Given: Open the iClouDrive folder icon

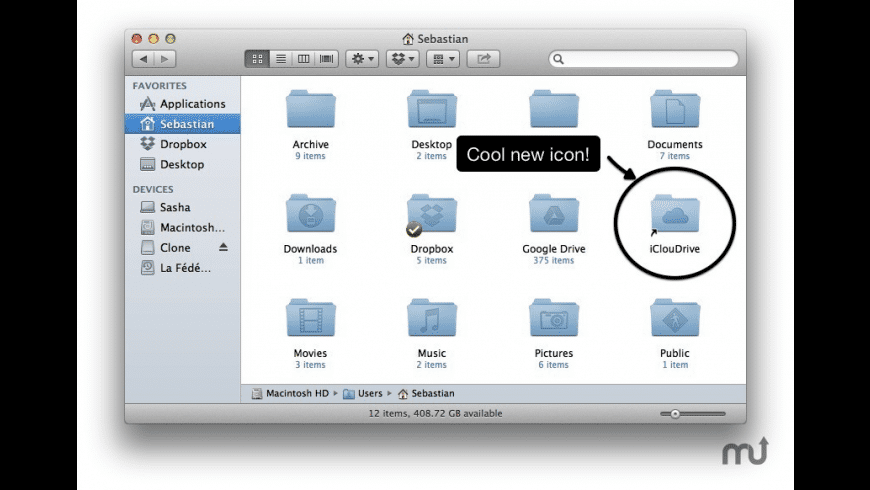Looking at the screenshot, I should [675, 215].
